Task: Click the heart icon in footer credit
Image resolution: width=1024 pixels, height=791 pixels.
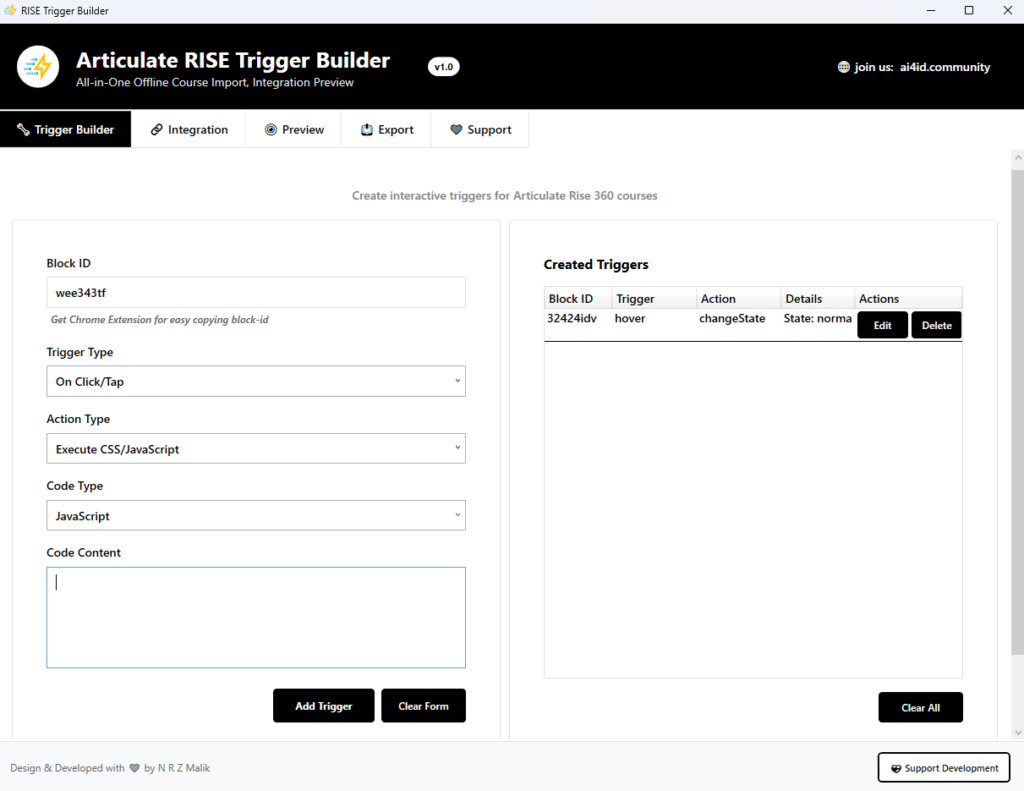Action: 135,769
